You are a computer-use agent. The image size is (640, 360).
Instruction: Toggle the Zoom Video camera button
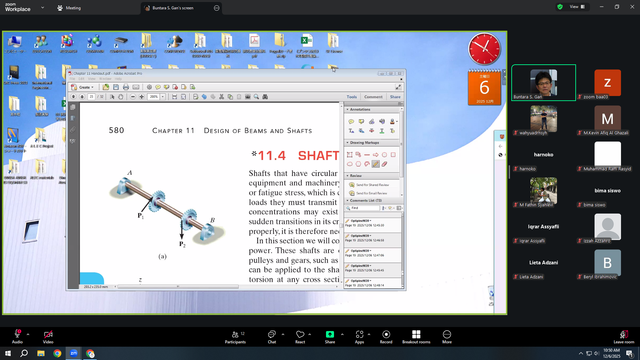(x=48, y=336)
